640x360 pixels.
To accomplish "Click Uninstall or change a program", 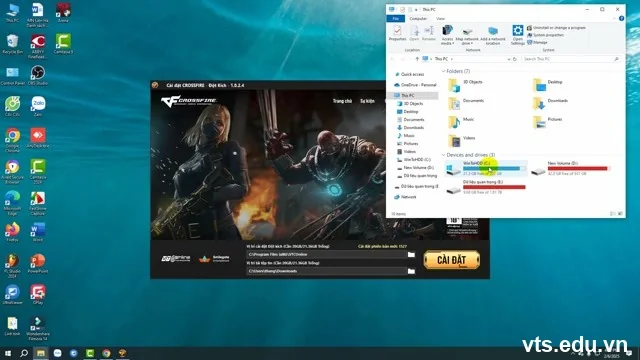I will click(x=556, y=28).
